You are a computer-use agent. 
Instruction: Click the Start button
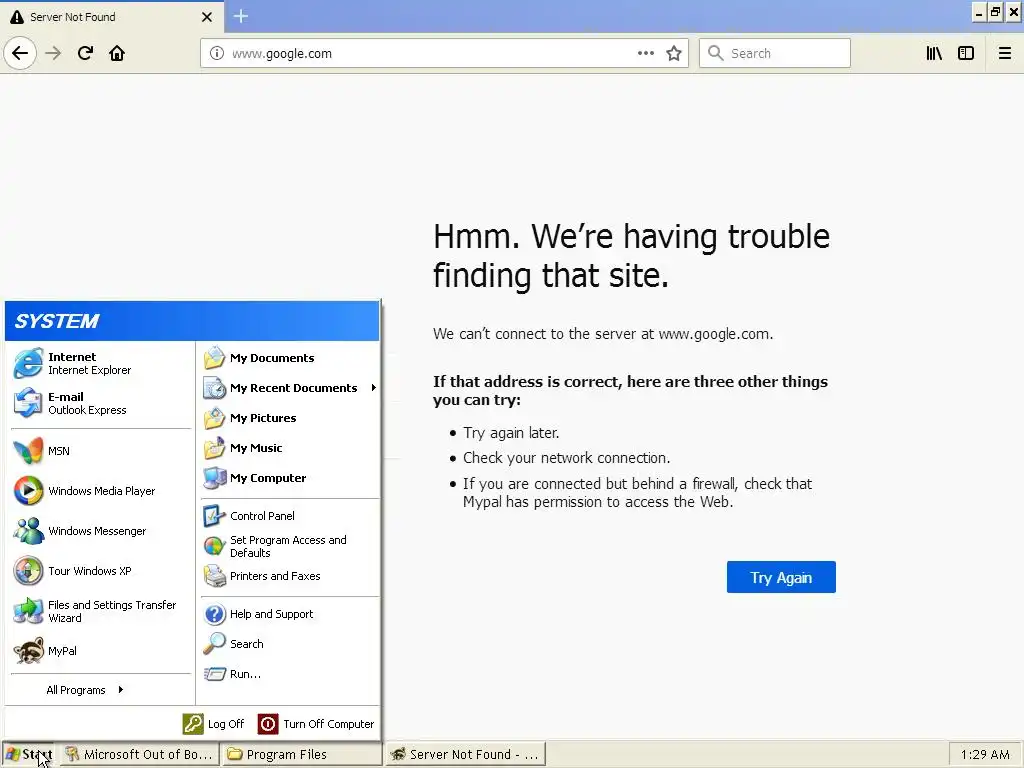point(29,754)
